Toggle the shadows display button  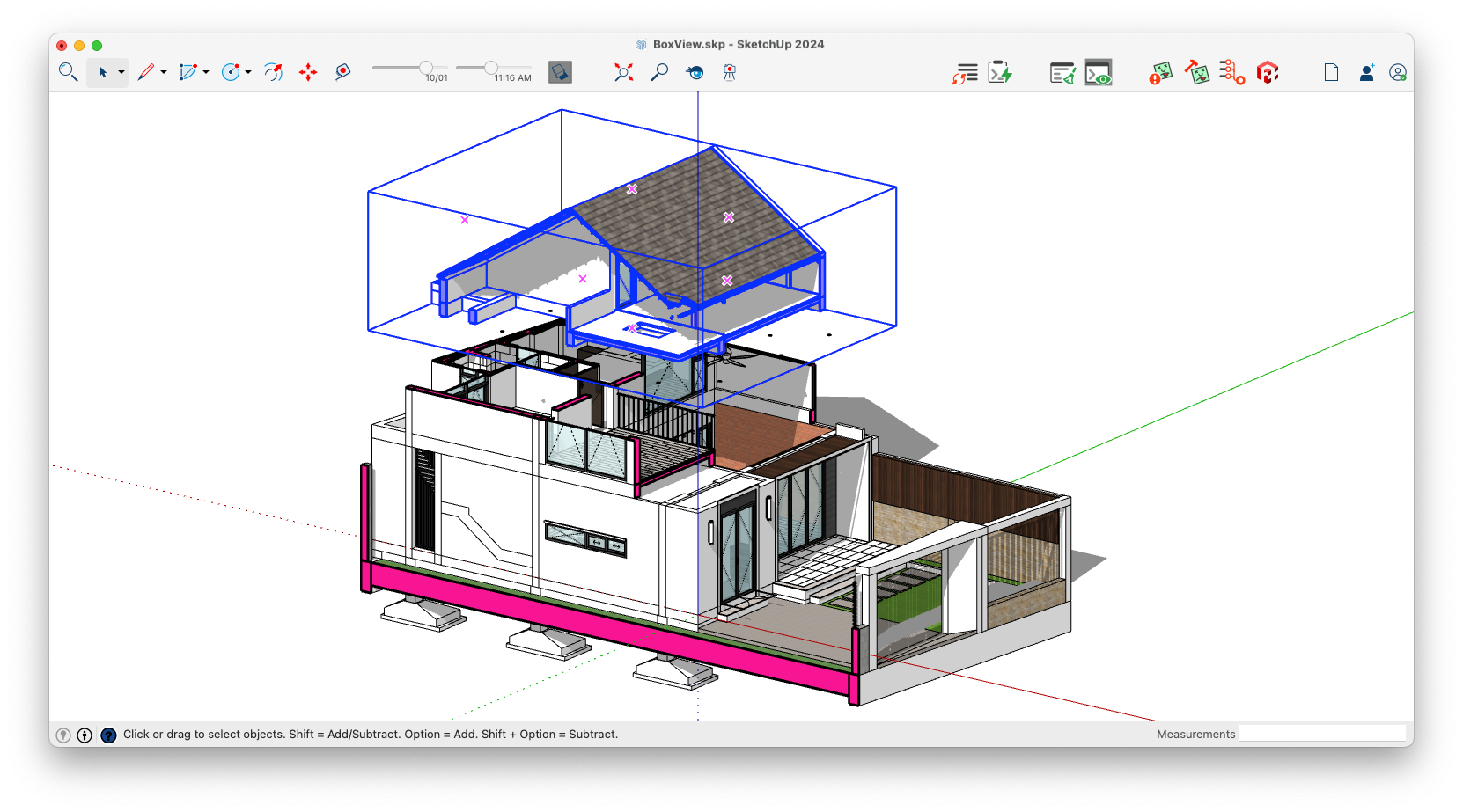click(560, 72)
